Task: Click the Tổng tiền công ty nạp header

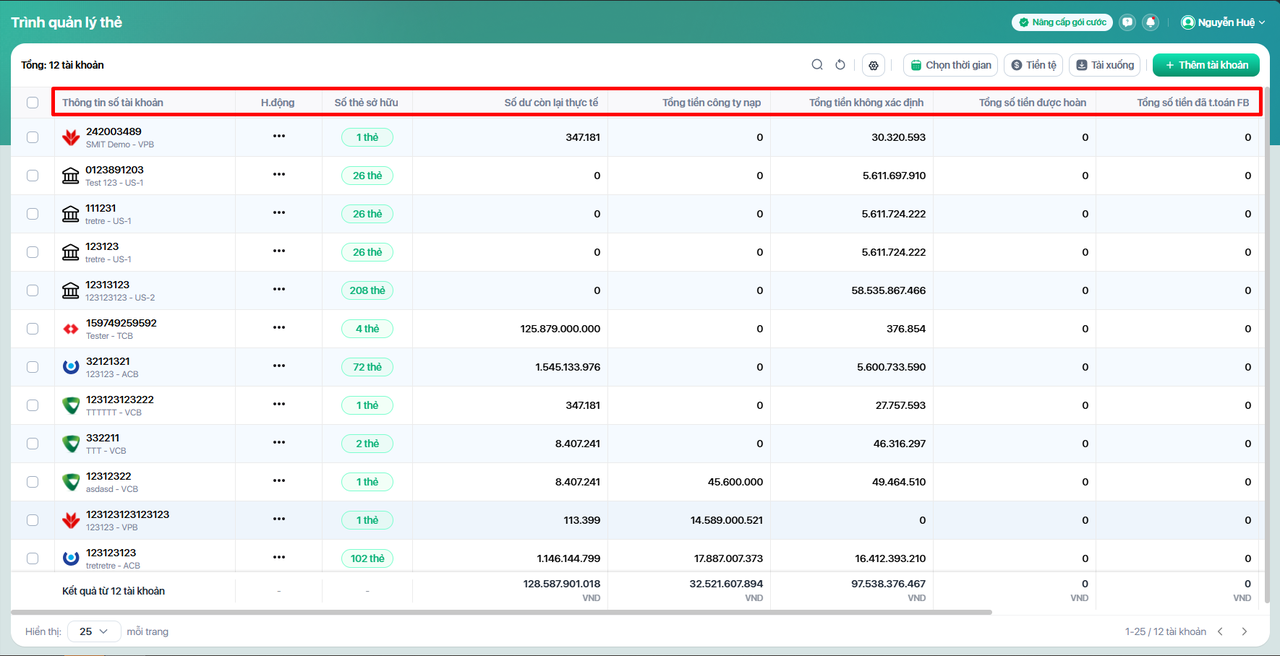Action: coord(712,102)
